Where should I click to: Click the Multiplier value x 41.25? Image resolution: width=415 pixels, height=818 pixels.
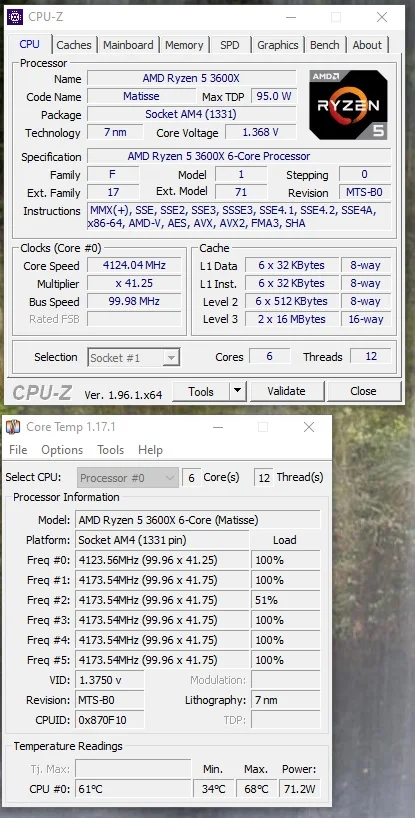pyautogui.click(x=134, y=283)
